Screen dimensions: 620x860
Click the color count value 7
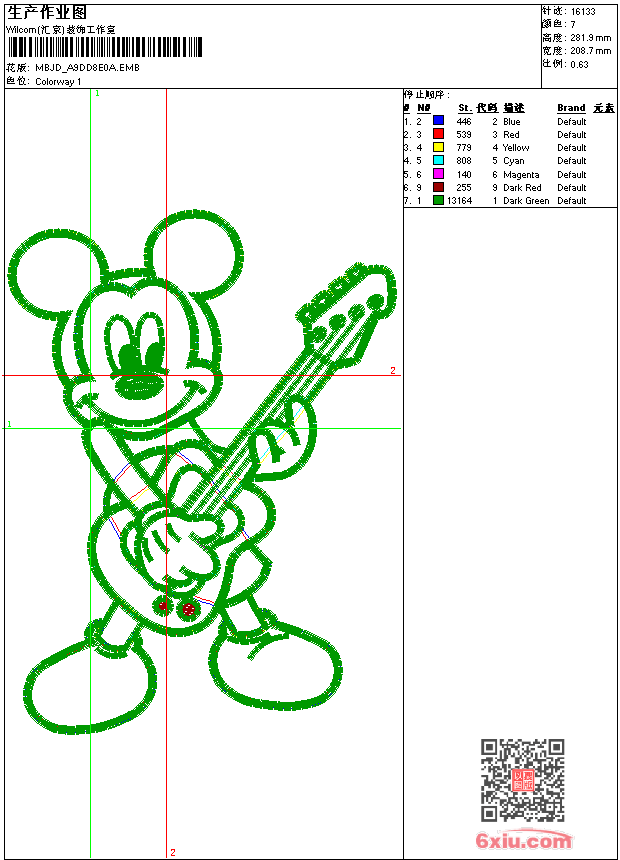(573, 25)
